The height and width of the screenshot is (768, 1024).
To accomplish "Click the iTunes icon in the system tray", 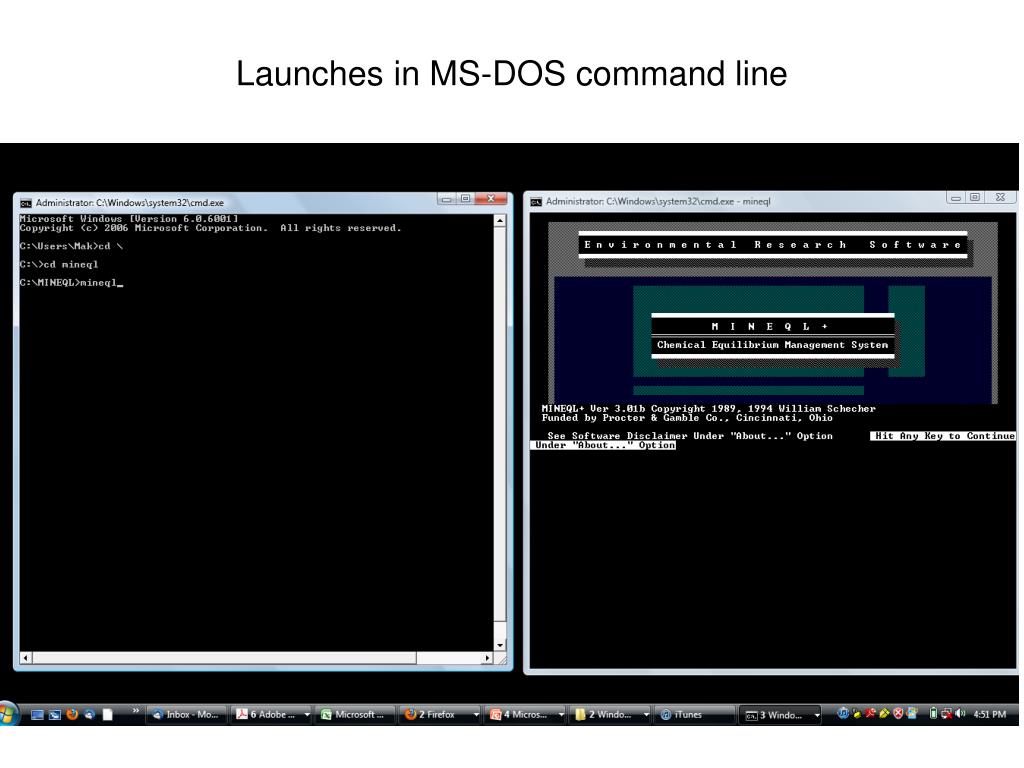I will [843, 713].
